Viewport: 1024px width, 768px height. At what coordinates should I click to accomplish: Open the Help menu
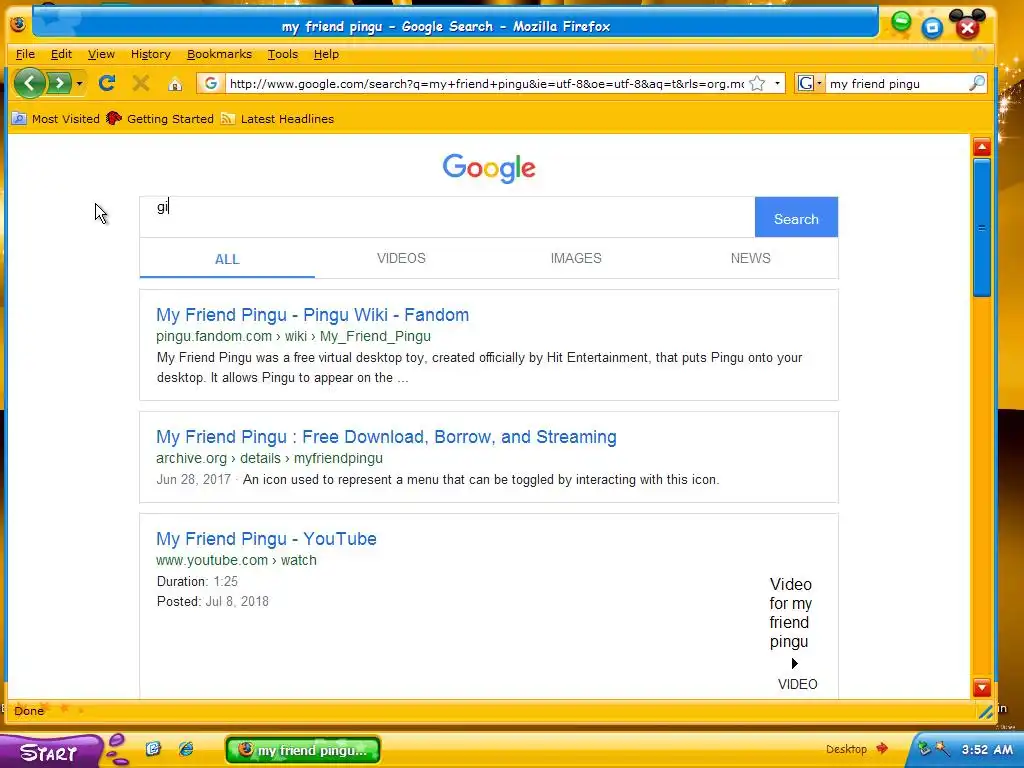tap(326, 54)
